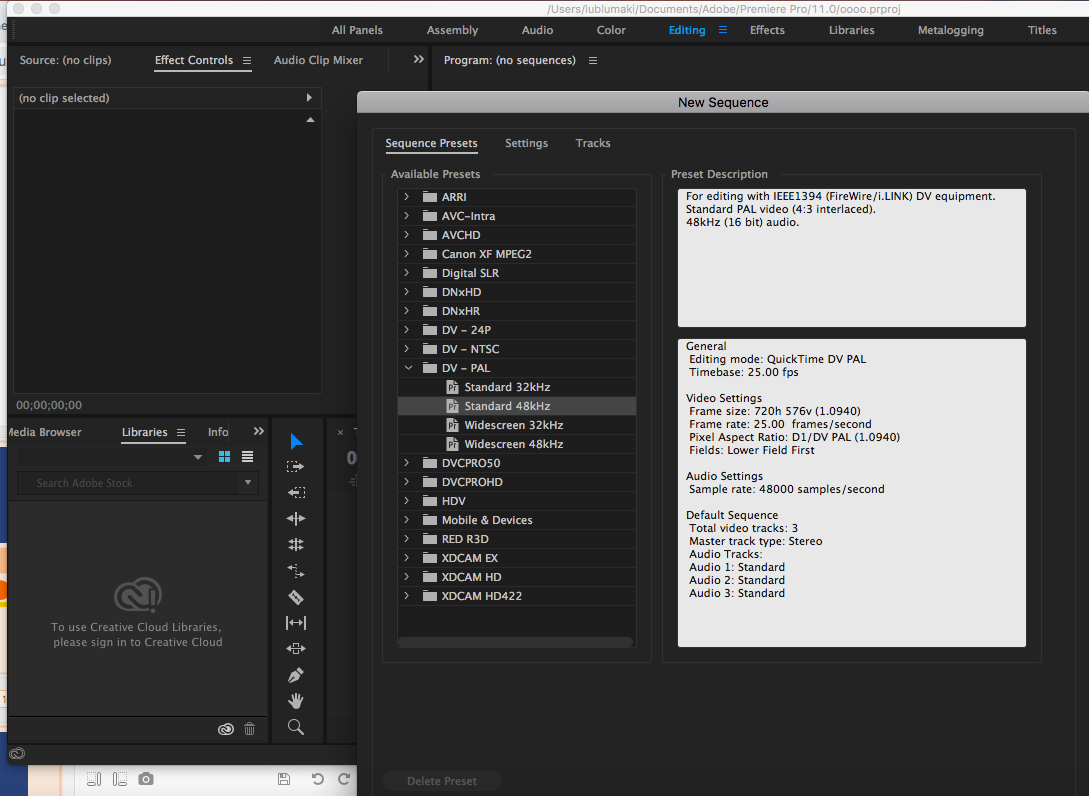Expand the AVCHD presets folder
The height and width of the screenshot is (796, 1089).
[x=407, y=235]
